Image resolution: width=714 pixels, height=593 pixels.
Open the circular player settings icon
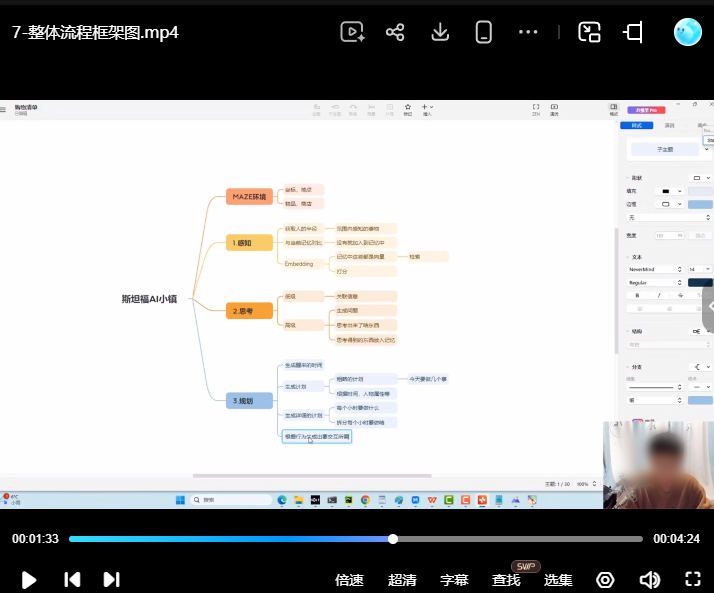(605, 580)
